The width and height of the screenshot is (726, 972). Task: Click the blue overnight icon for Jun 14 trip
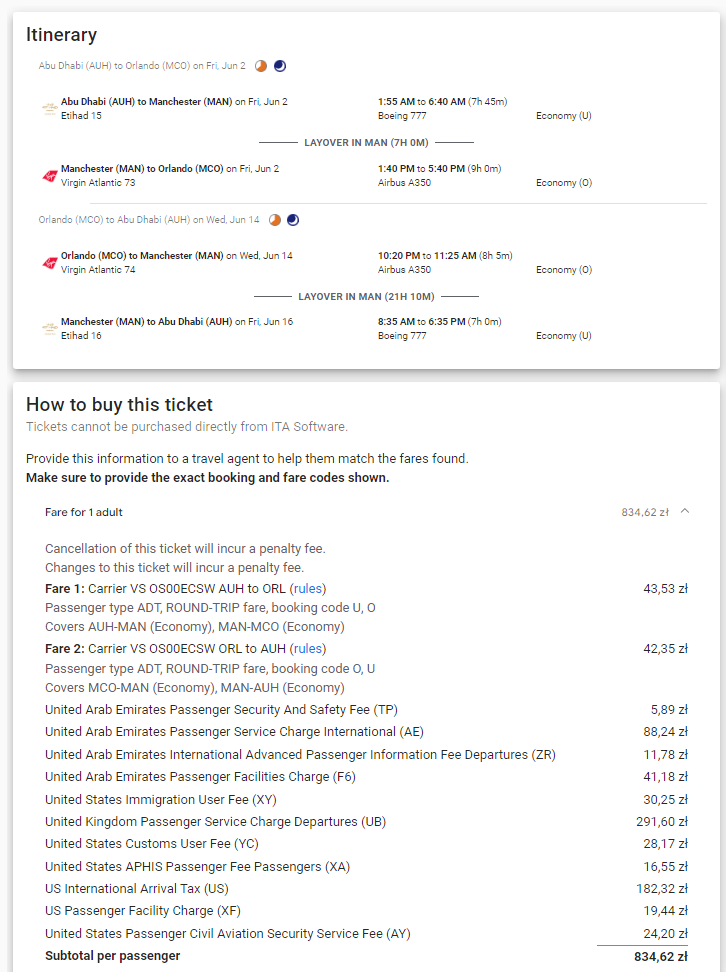pos(293,219)
